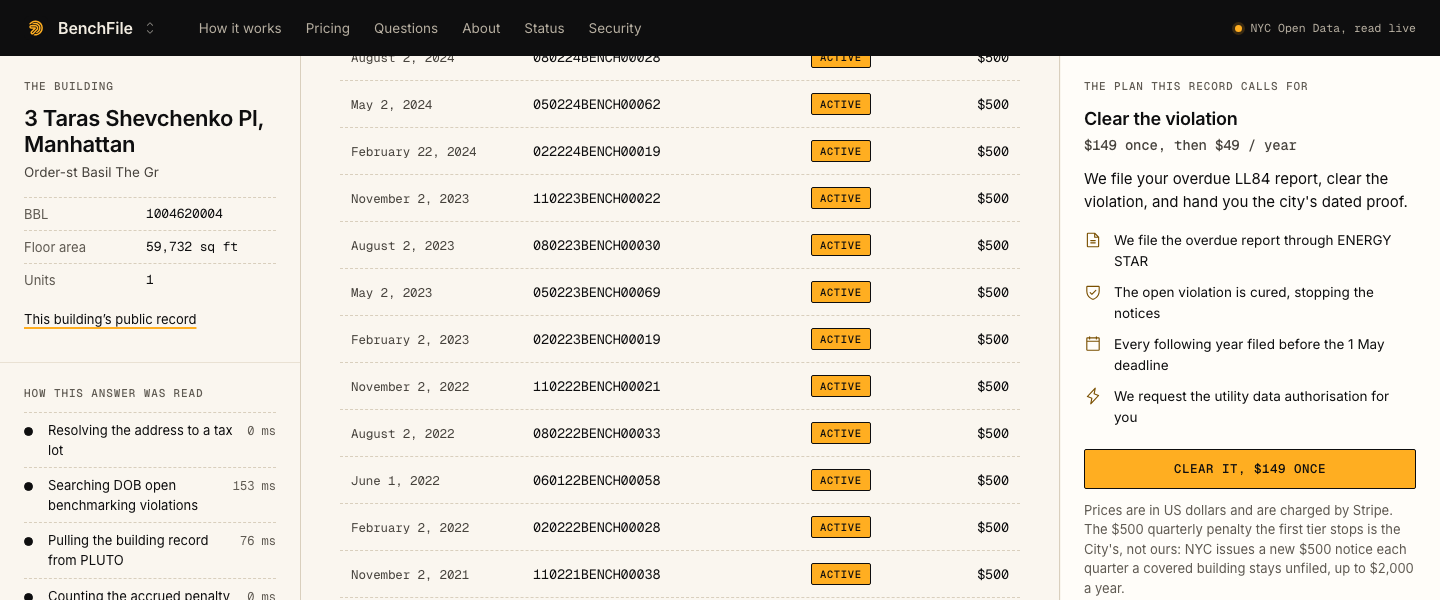Click the orange live status dot
Viewport: 1440px width, 600px height.
(x=1238, y=28)
